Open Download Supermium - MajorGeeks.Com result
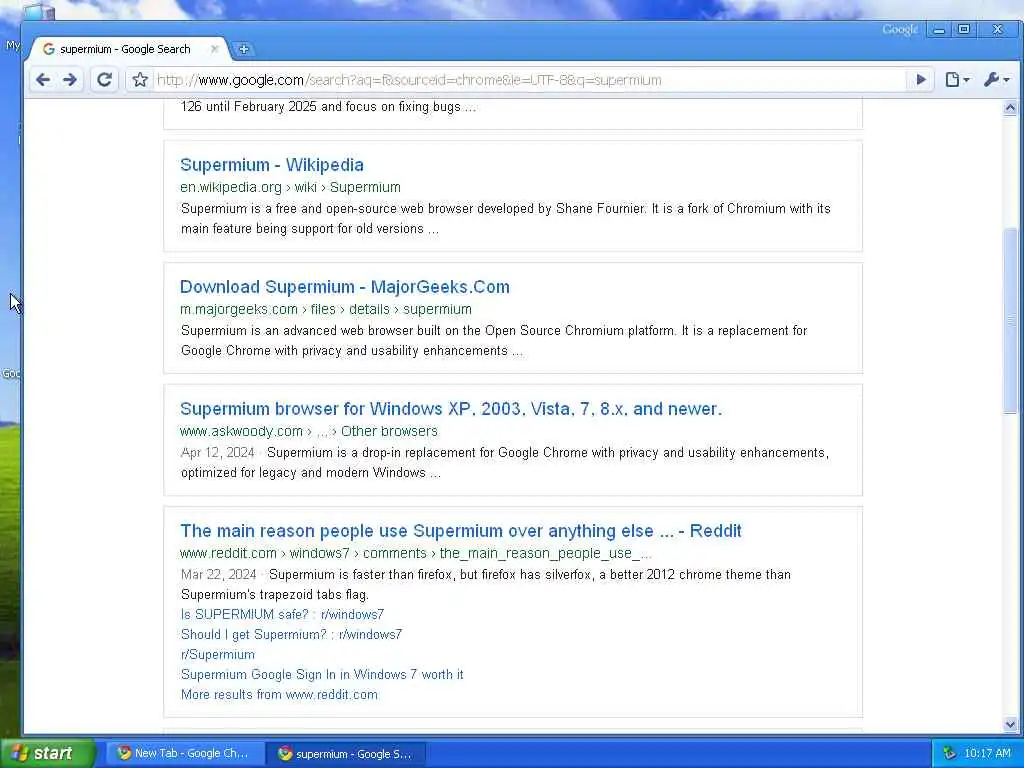This screenshot has height=768, width=1024. click(x=345, y=287)
